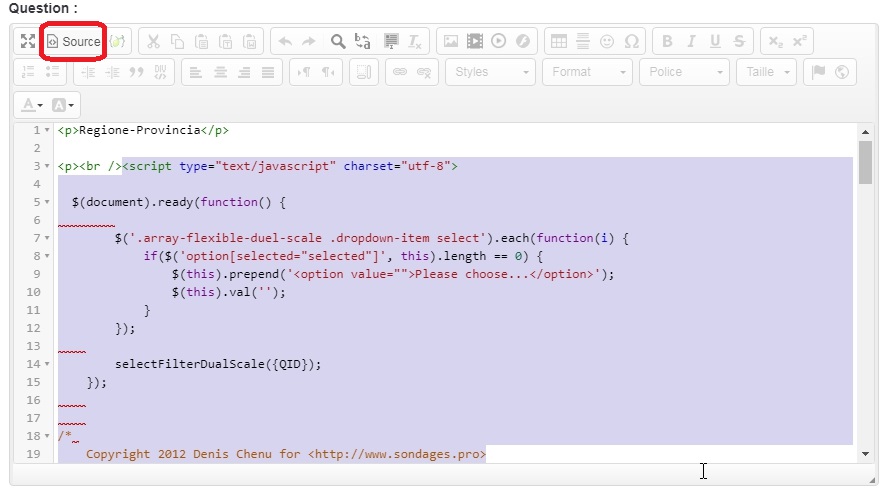The image size is (893, 495).
Task: Click Paste from Word icon
Action: click(249, 41)
